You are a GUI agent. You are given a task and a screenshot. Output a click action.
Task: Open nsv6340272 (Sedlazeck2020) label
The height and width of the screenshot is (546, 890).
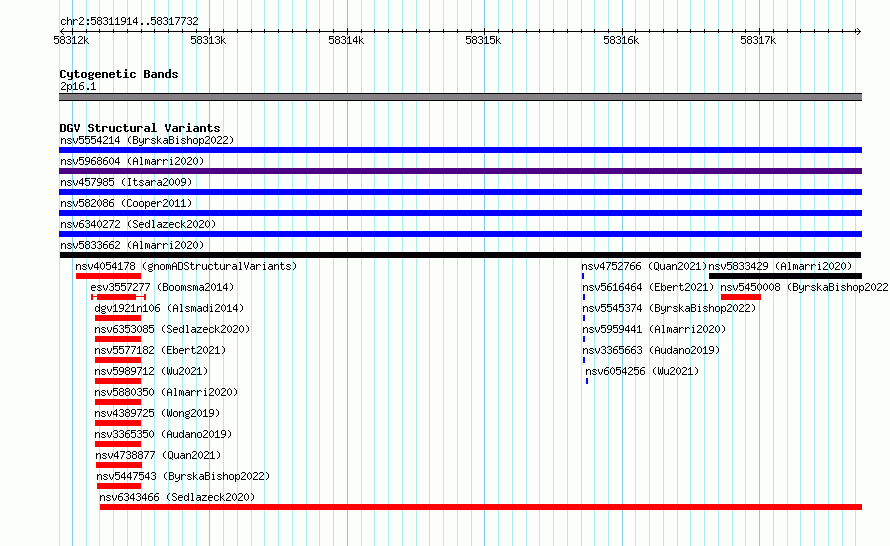pyautogui.click(x=138, y=224)
